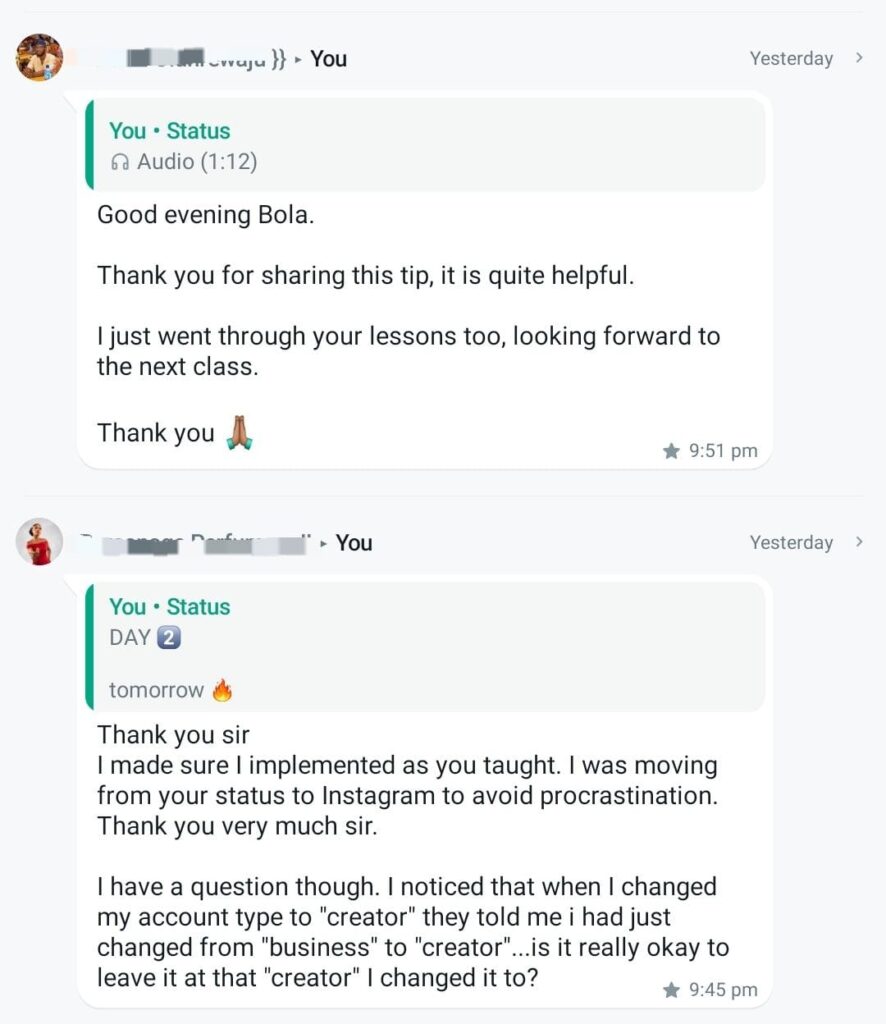The image size is (886, 1024).
Task: Expand the first message via its right chevron
Action: (x=858, y=58)
